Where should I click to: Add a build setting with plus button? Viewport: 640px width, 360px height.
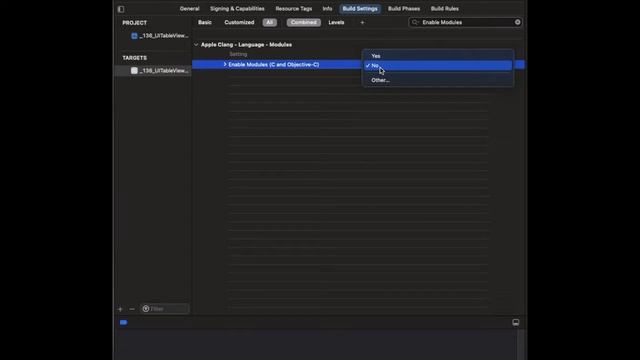(x=362, y=22)
